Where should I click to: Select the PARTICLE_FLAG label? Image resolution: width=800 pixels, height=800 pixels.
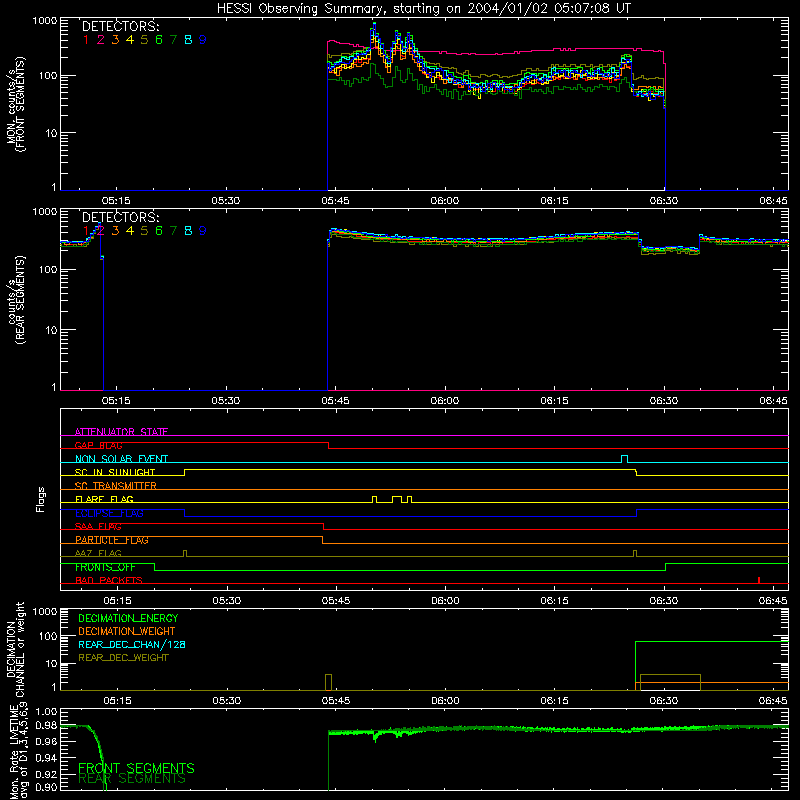click(x=112, y=540)
